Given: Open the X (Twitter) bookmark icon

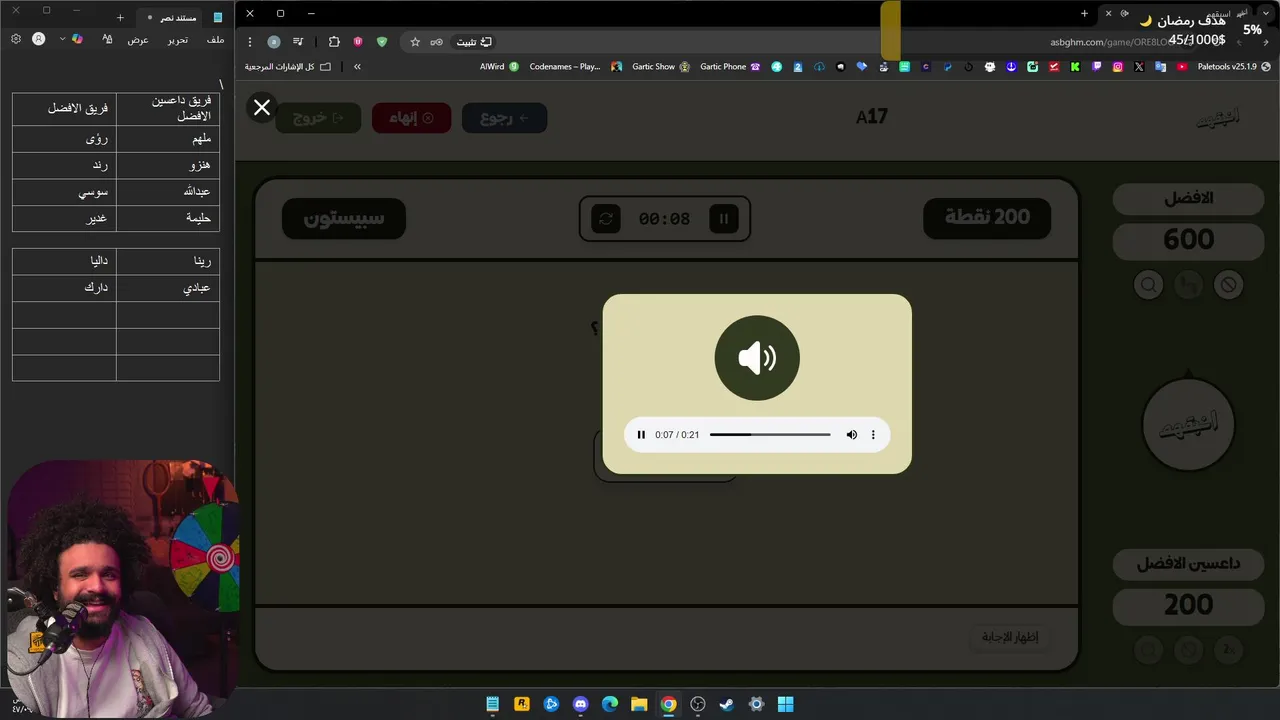Looking at the screenshot, I should [1139, 67].
